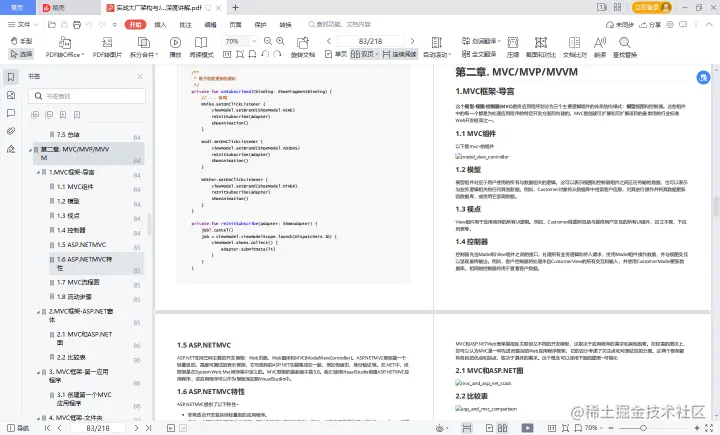
Task: Open the 2.2 比较表 bookmark
Action: tap(71, 357)
